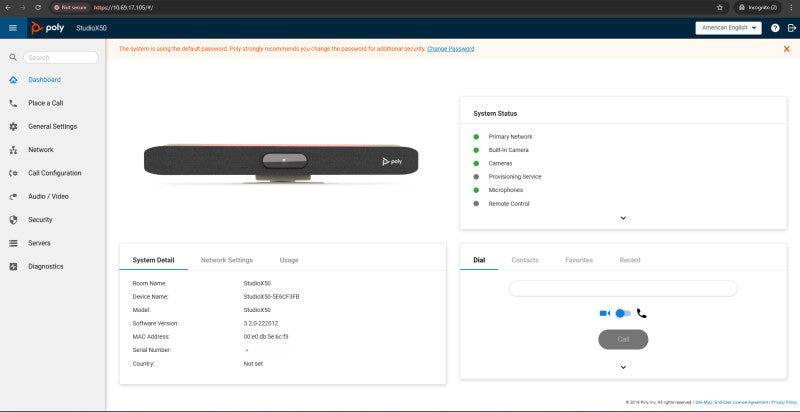This screenshot has width=800, height=412.
Task: Open Audio / Video in sidebar
Action: coord(48,197)
